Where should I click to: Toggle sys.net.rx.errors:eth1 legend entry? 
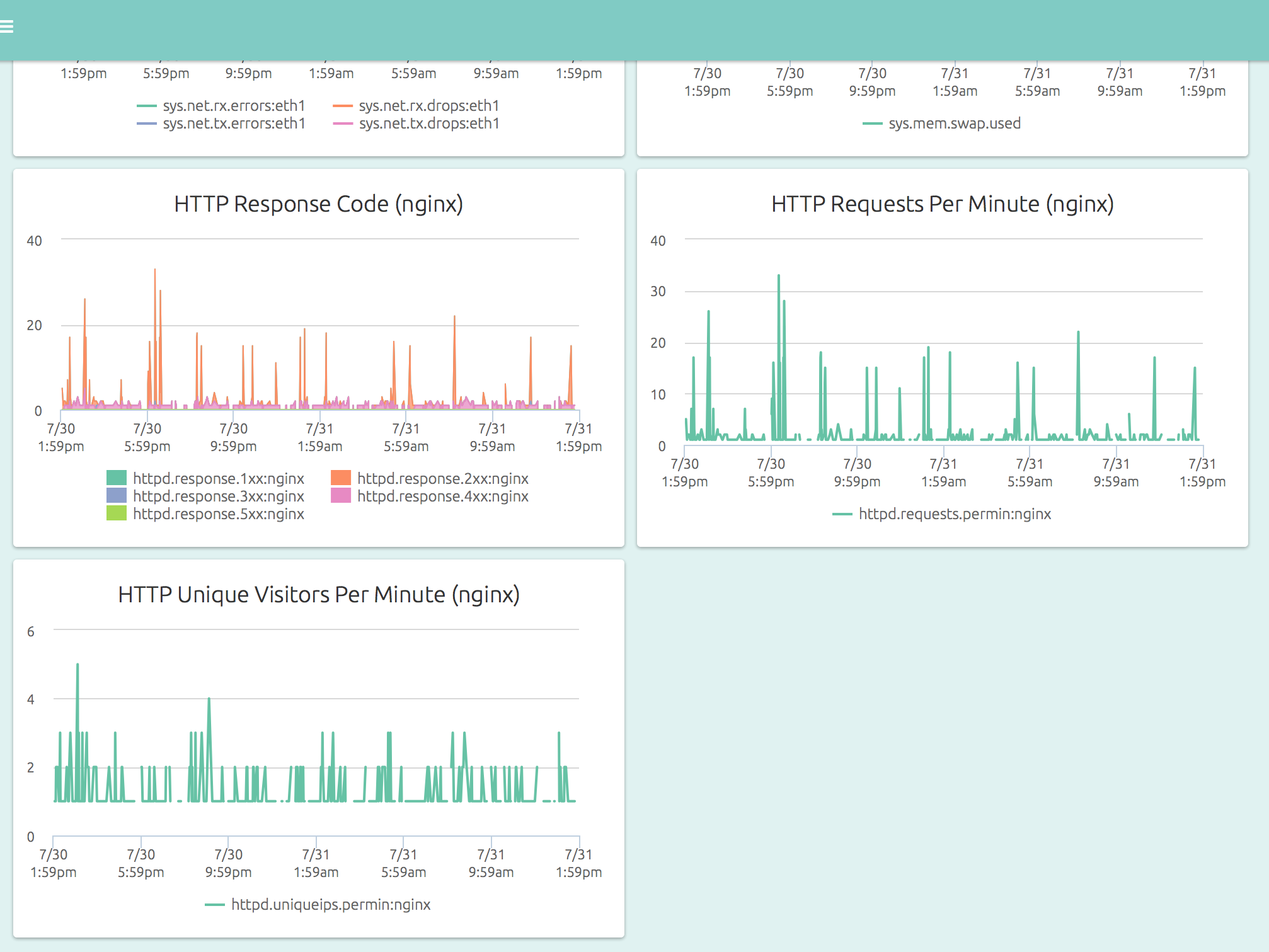[x=233, y=106]
